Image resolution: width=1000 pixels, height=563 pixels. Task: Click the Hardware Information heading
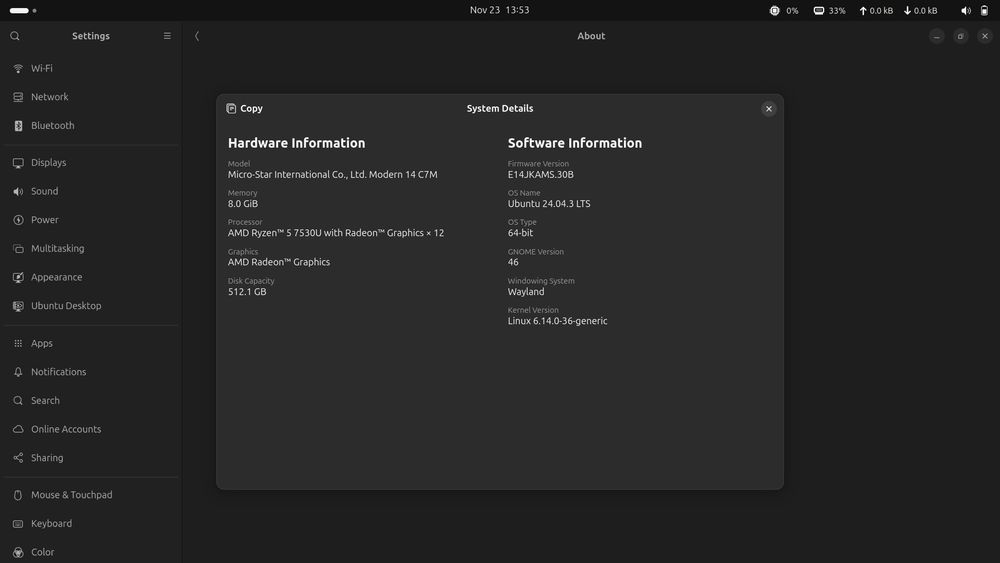coord(297,143)
